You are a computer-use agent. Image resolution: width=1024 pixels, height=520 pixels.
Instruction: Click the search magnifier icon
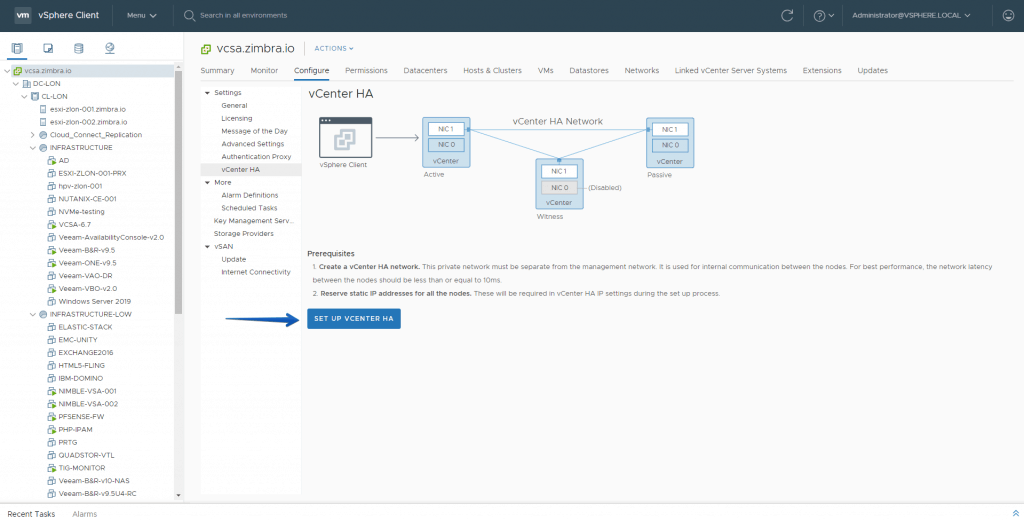(189, 16)
